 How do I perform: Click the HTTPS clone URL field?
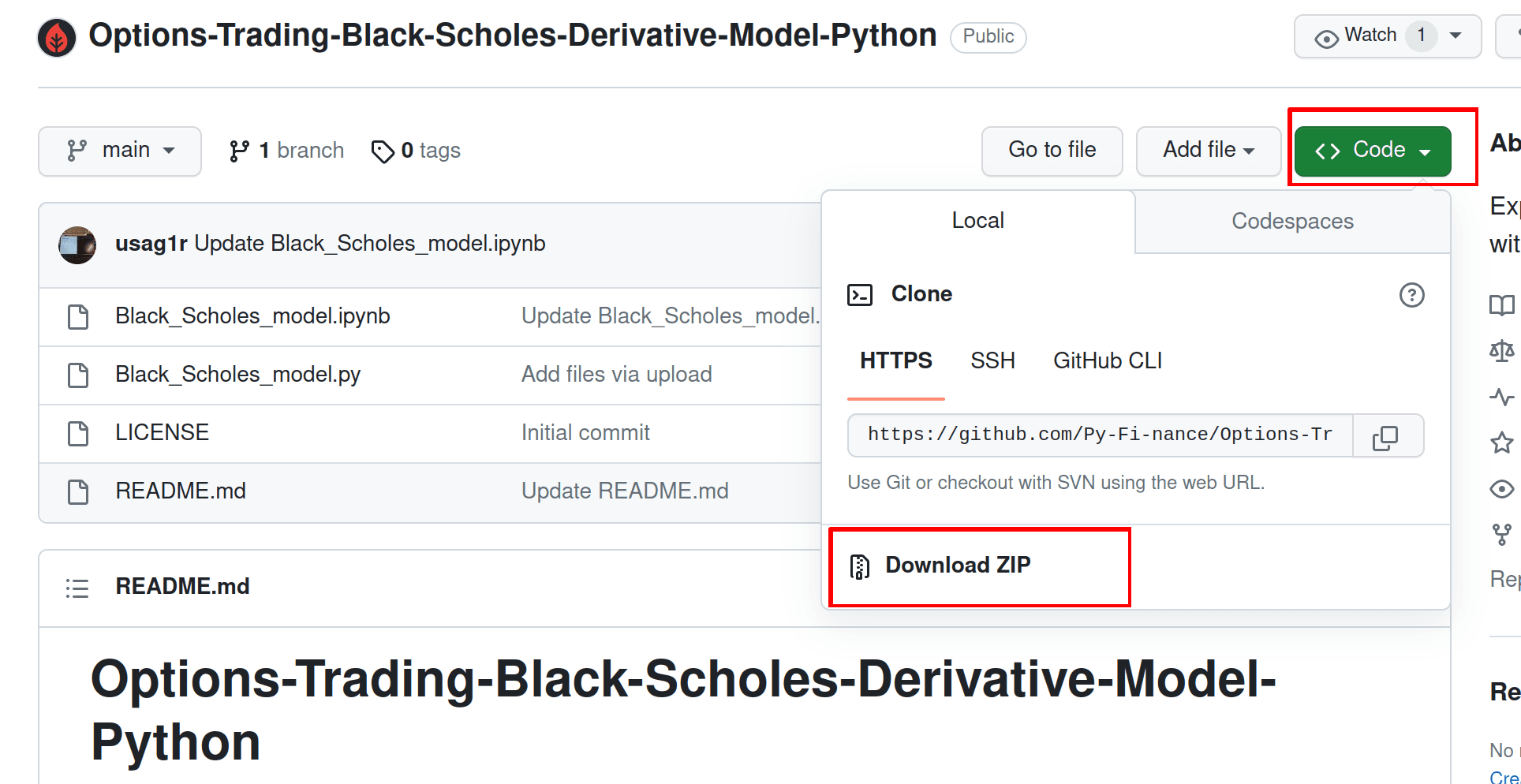pyautogui.click(x=1101, y=435)
